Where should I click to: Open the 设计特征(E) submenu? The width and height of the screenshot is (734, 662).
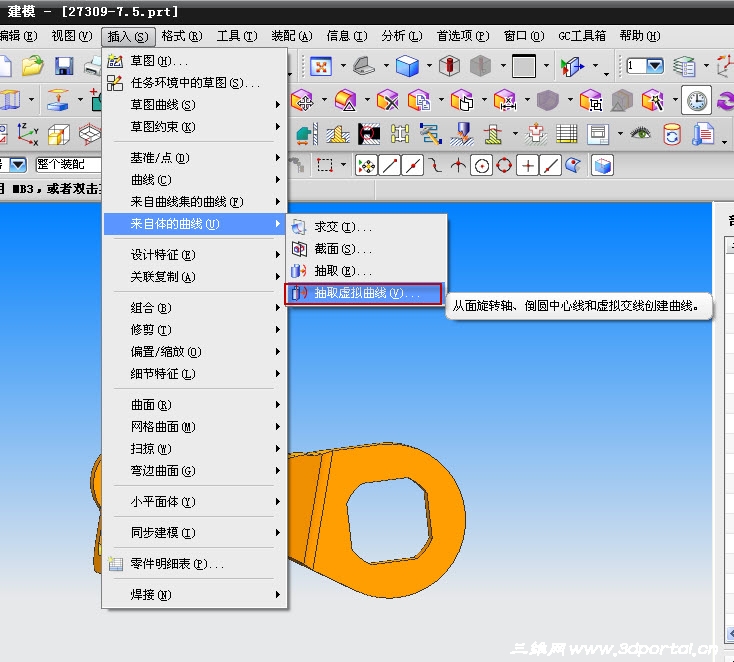pyautogui.click(x=195, y=255)
